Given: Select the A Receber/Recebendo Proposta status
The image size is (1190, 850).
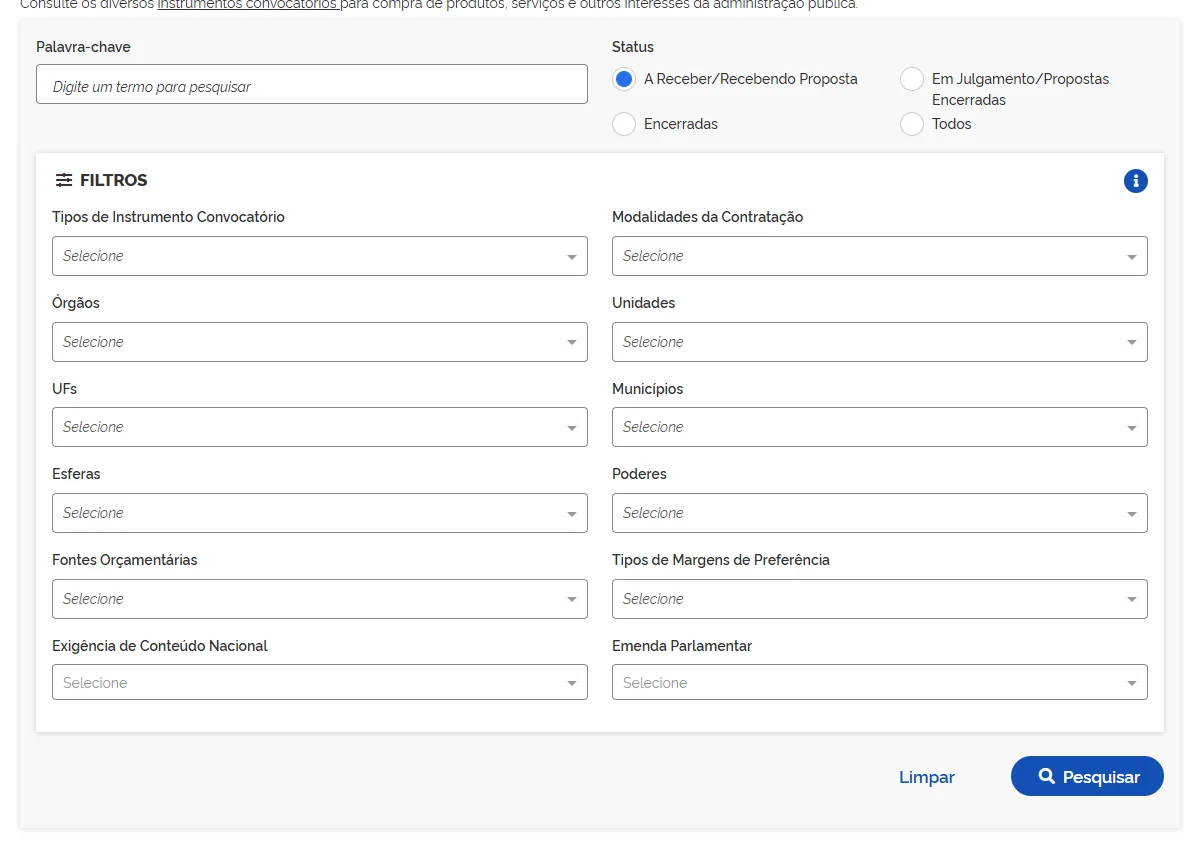Looking at the screenshot, I should pos(624,79).
